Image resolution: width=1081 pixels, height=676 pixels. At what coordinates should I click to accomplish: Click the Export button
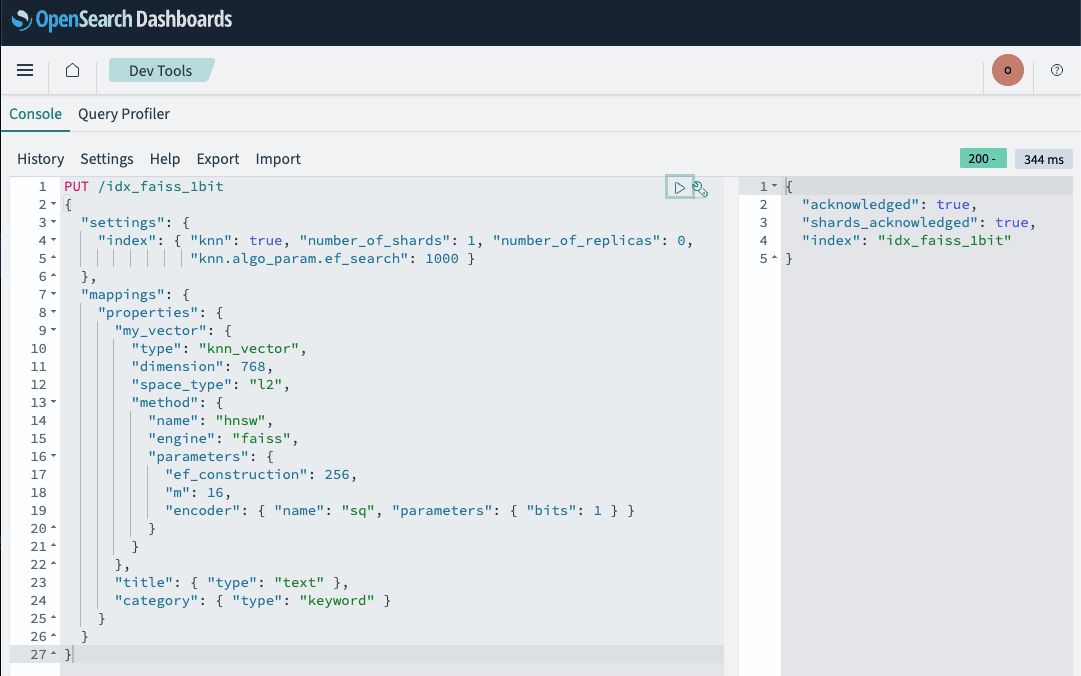point(218,159)
